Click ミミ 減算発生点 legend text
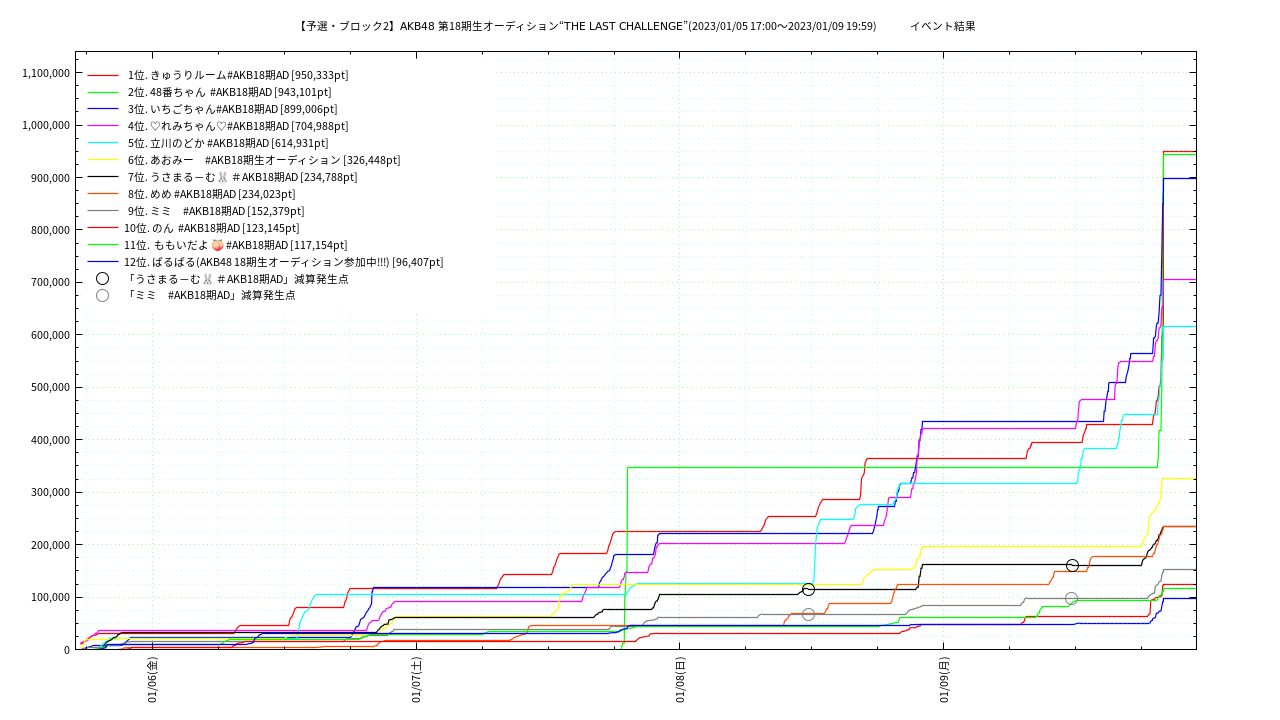This screenshot has height=720, width=1280. click(210, 295)
